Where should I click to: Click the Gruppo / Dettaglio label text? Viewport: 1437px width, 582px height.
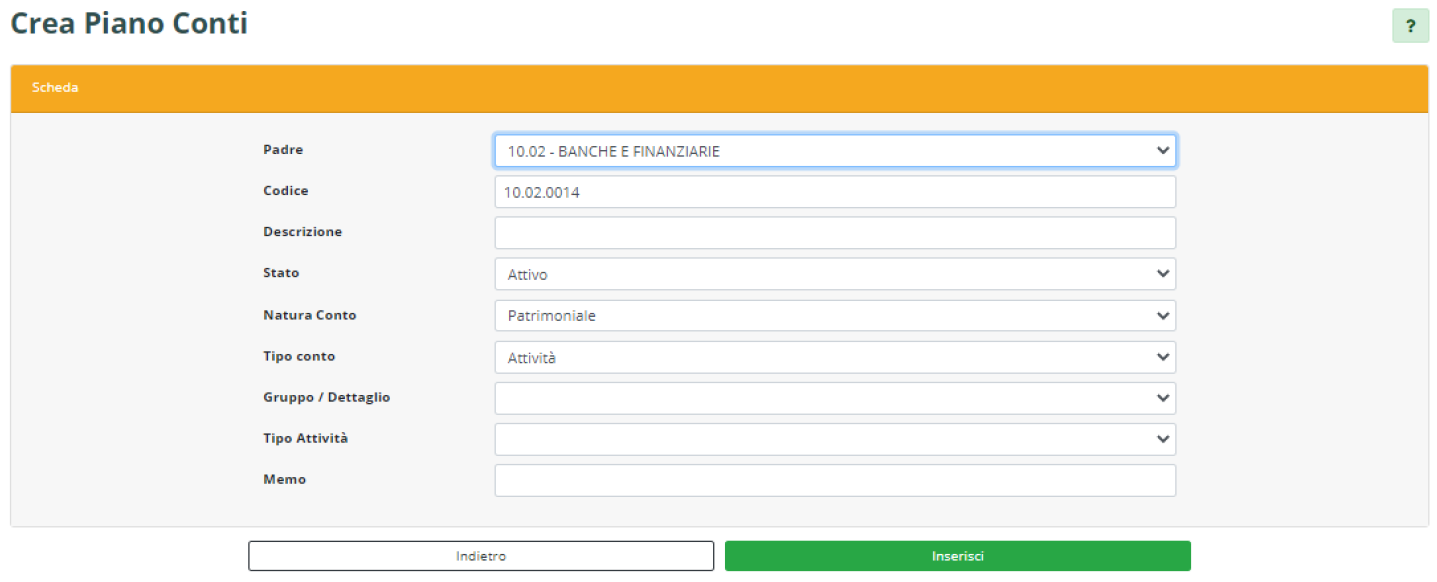[326, 397]
